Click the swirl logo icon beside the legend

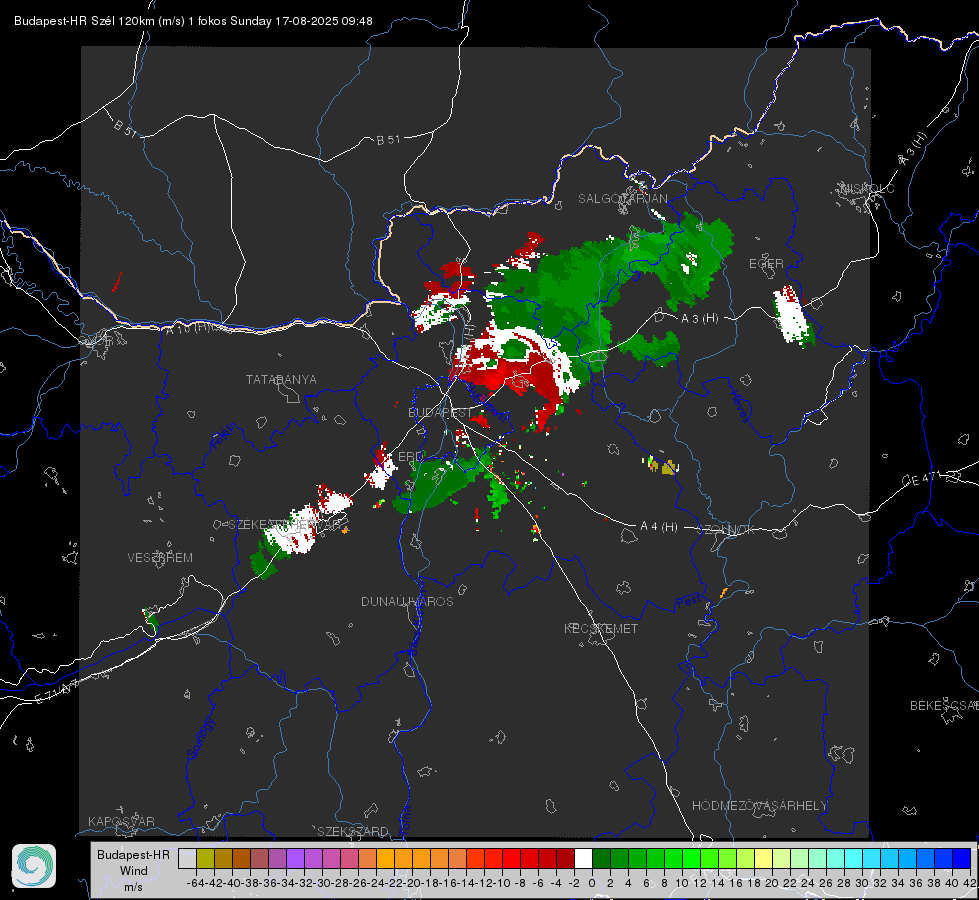(x=34, y=866)
